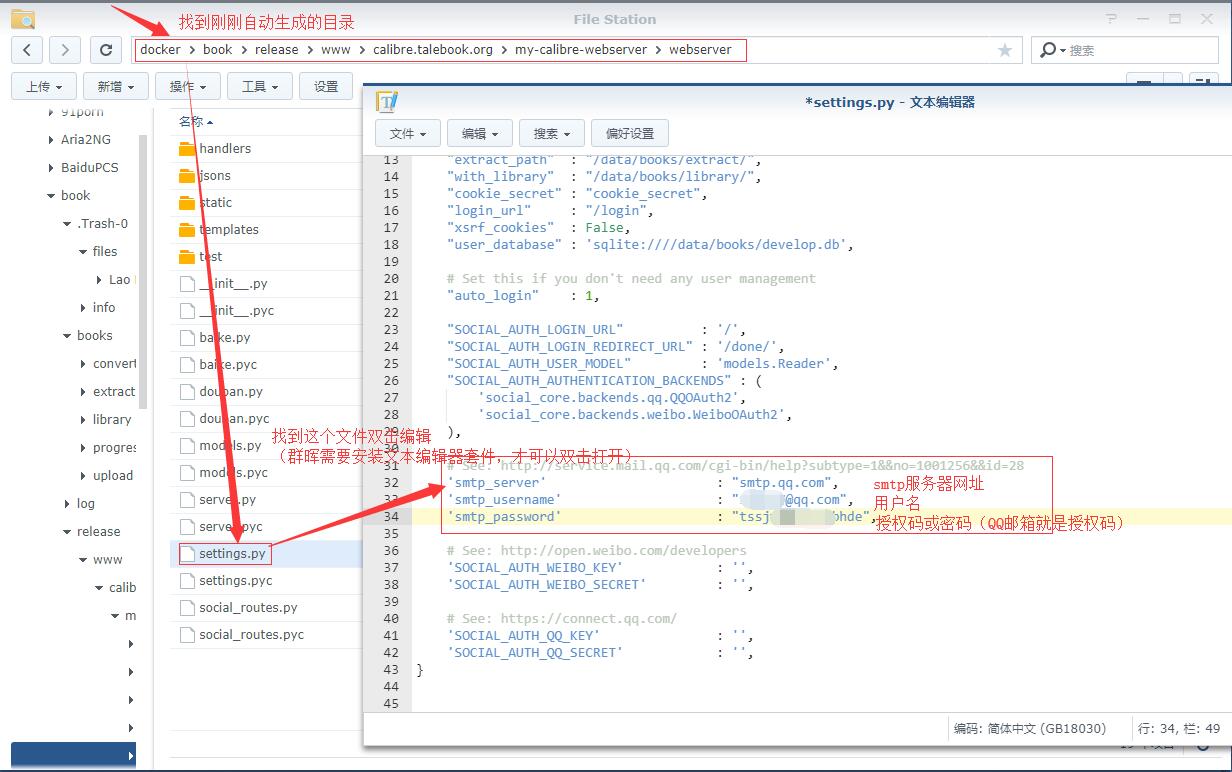Open the handlers folder
The height and width of the screenshot is (772, 1232).
click(224, 148)
